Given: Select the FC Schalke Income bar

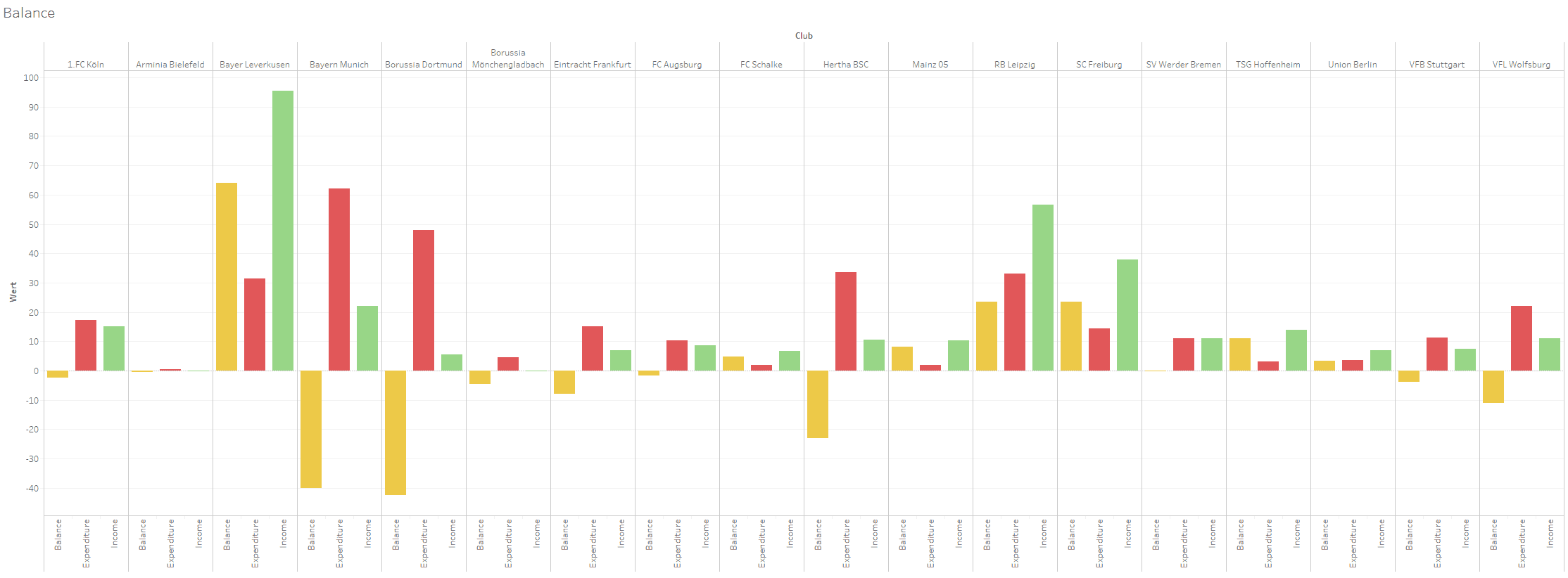Looking at the screenshot, I should [790, 361].
